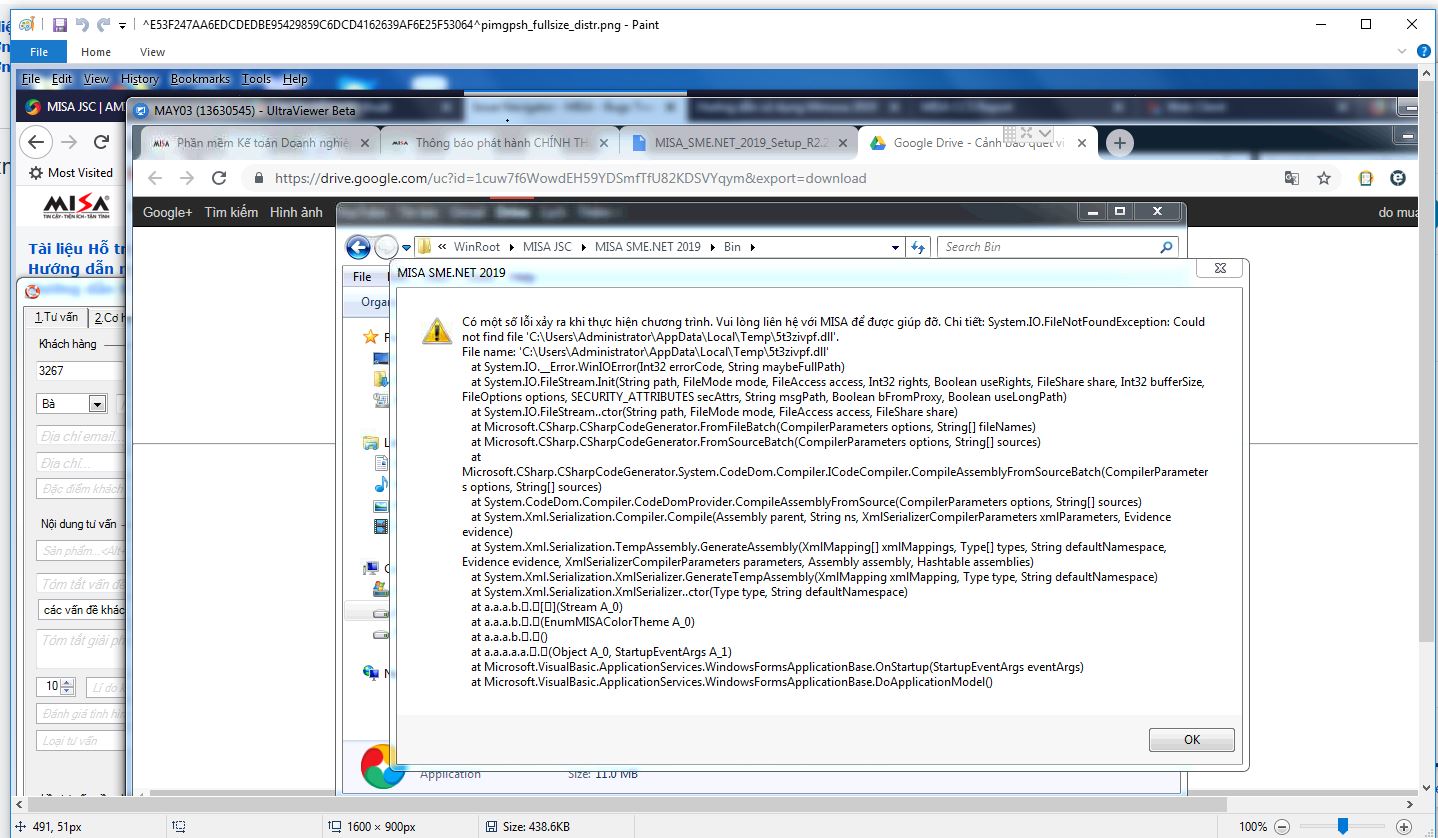This screenshot has height=838, width=1438.
Task: Open the Bà title dropdown
Action: (x=97, y=404)
